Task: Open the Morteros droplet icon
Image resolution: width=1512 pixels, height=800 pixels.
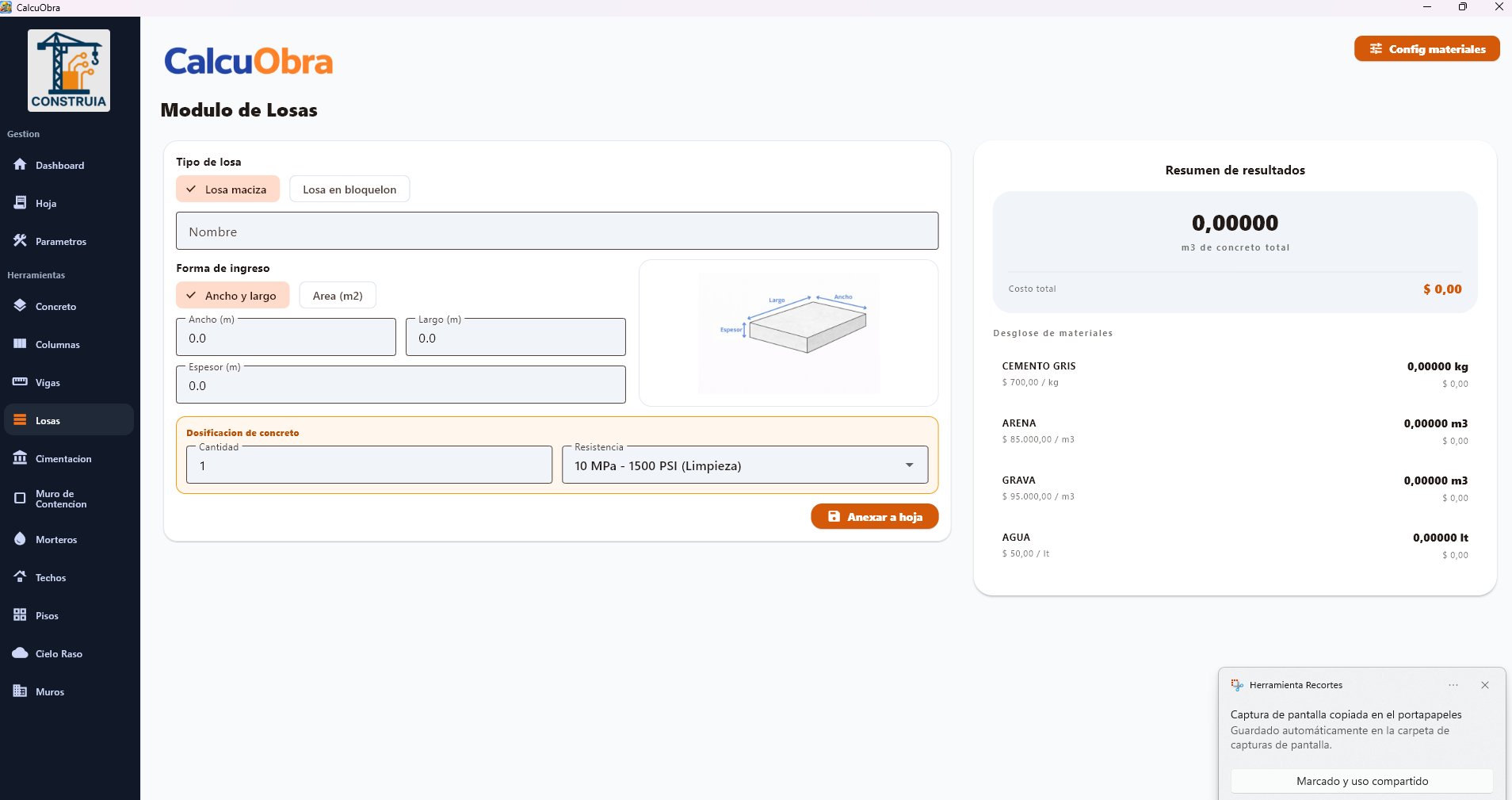Action: pos(20,539)
